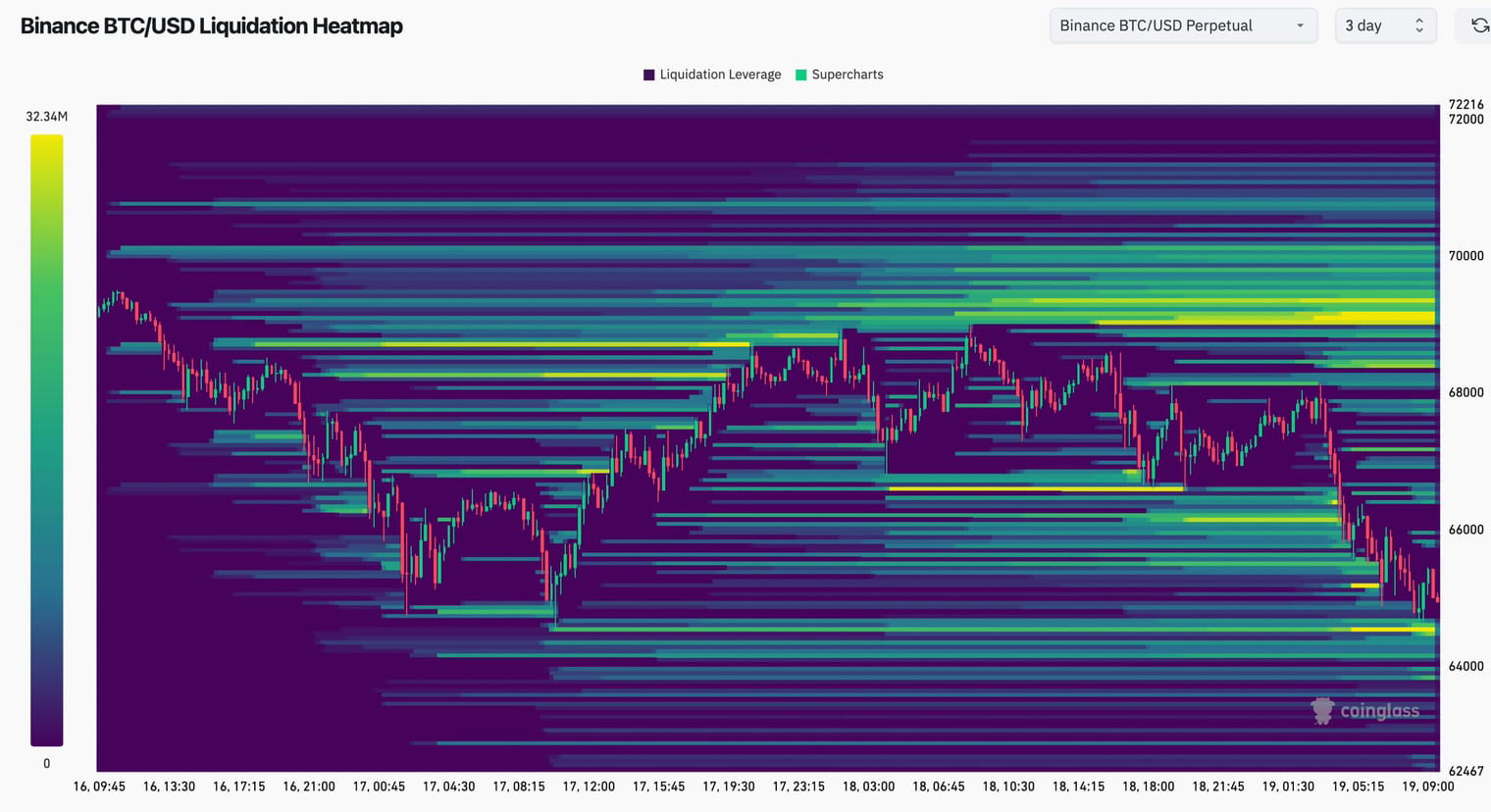Select the Binance BTC/USD Liquidation Heatmap title
The width and height of the screenshot is (1491, 812).
tap(211, 25)
